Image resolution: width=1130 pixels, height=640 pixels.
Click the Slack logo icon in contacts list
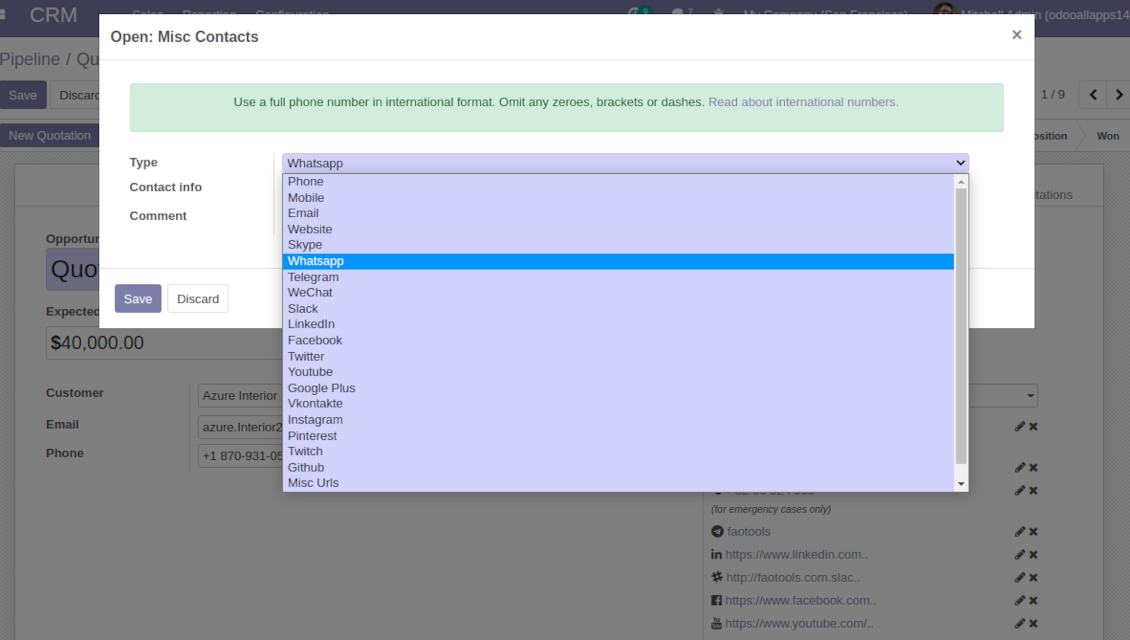click(717, 577)
